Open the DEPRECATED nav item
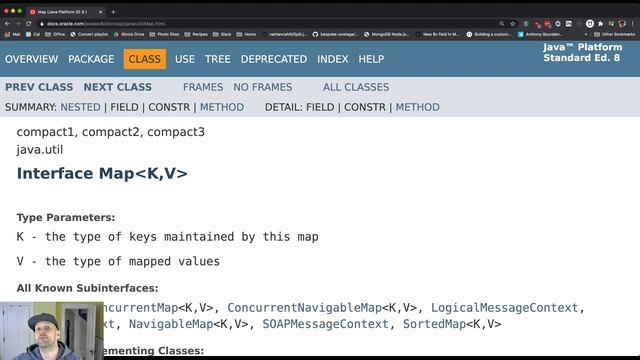 point(274,59)
